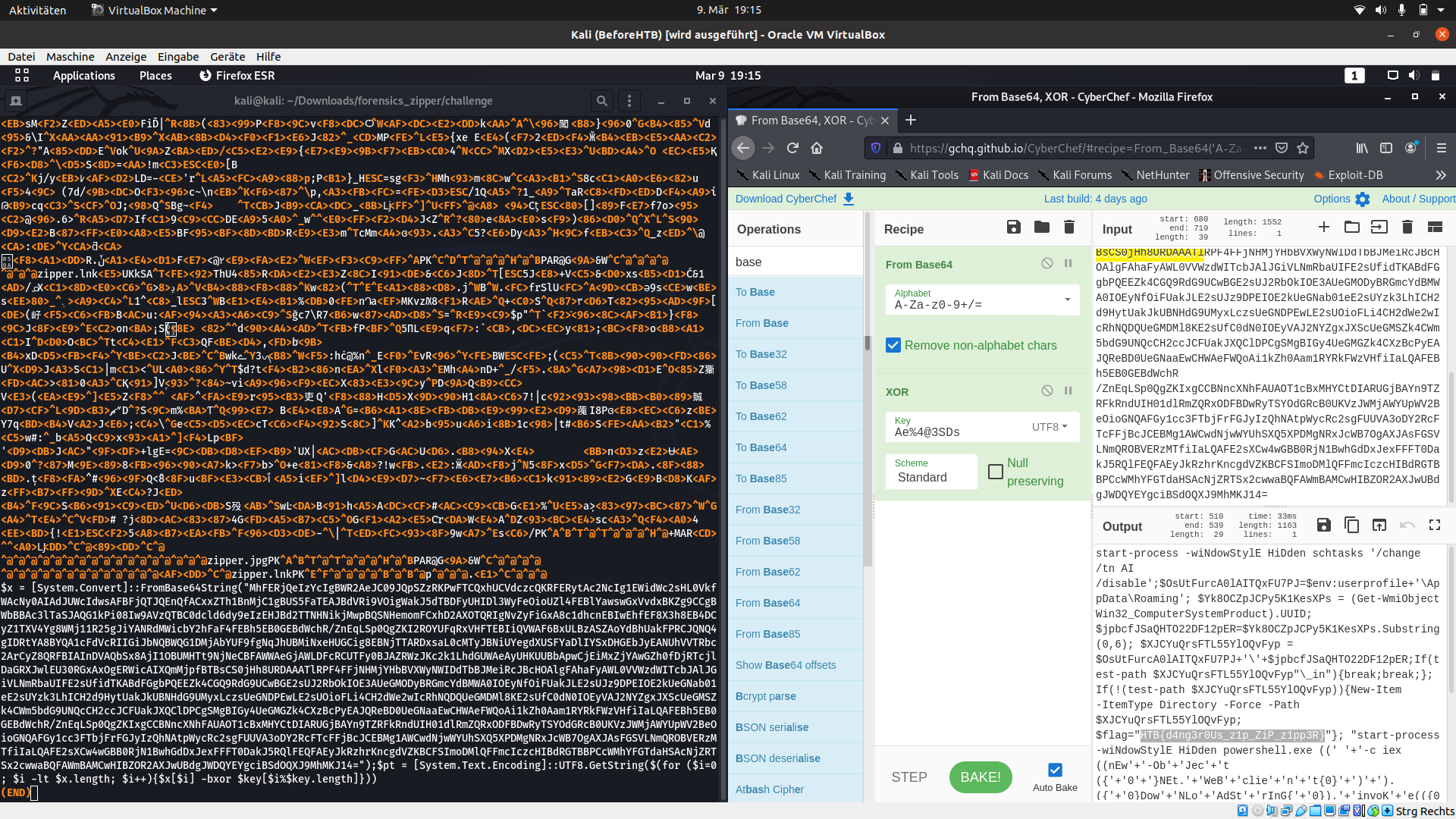Select From Base58 operation
Image resolution: width=1456 pixels, height=819 pixels.
point(795,541)
